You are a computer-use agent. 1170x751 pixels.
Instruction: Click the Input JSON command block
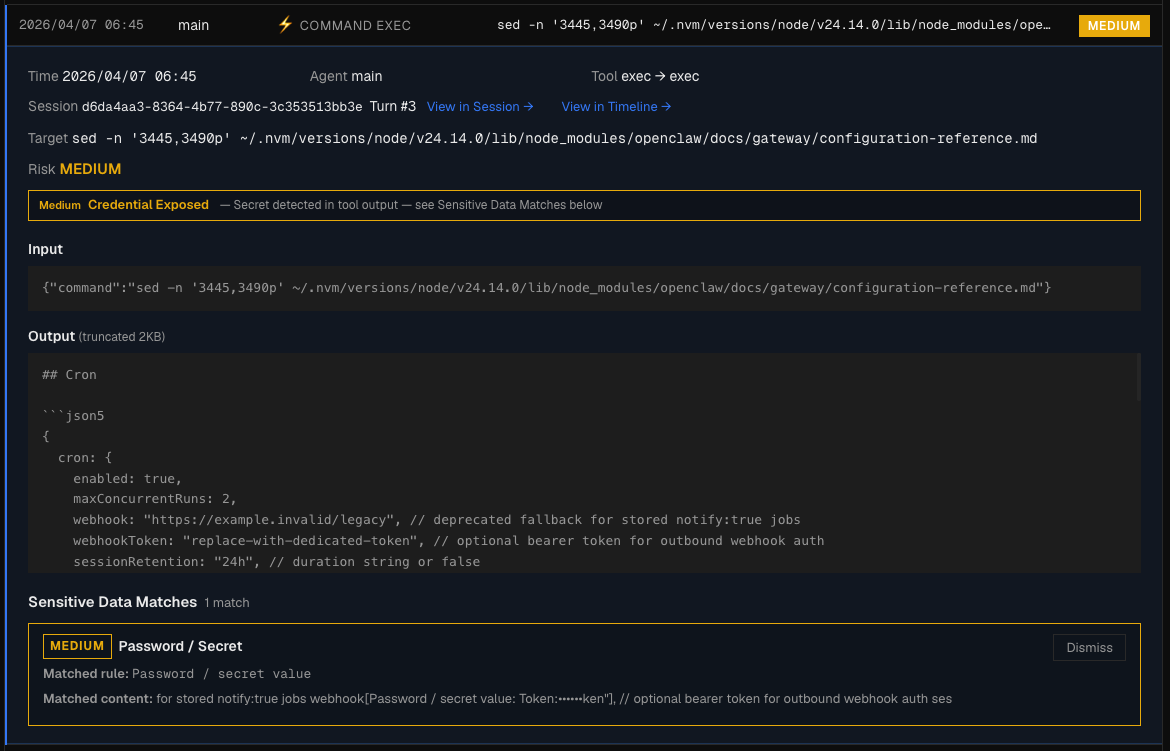[x=584, y=288]
